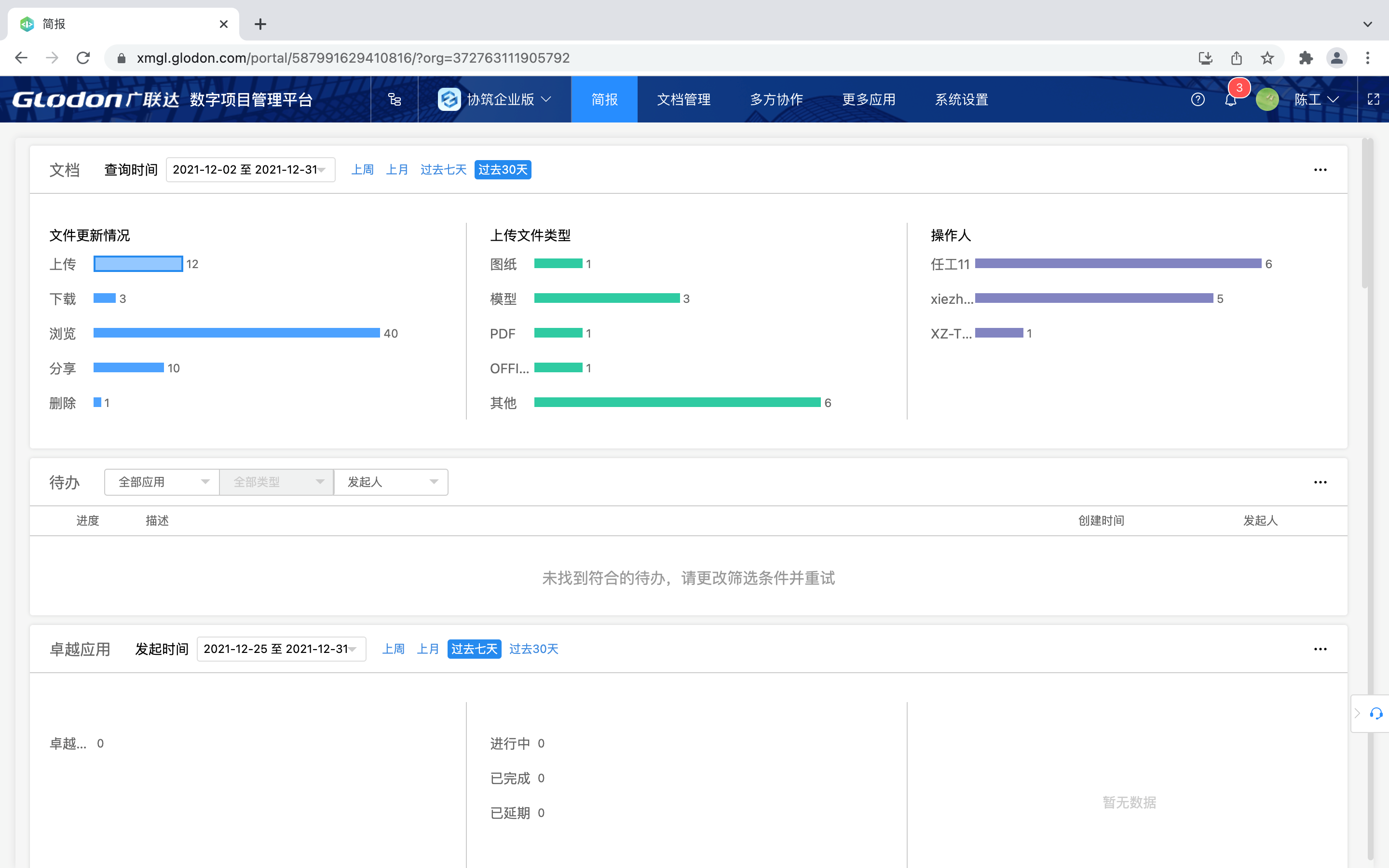Switch 卓越应用 range to 过去30天
This screenshot has width=1389, height=868.
click(533, 649)
